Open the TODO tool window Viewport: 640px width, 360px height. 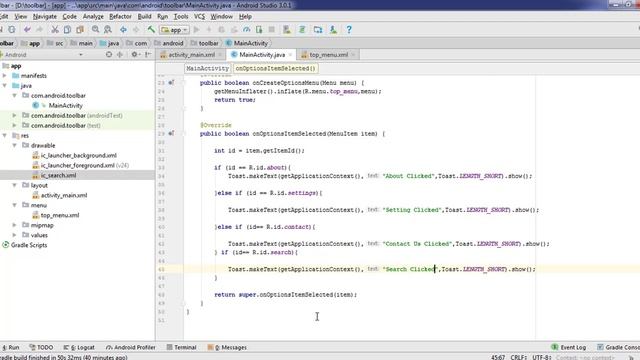[x=41, y=347]
